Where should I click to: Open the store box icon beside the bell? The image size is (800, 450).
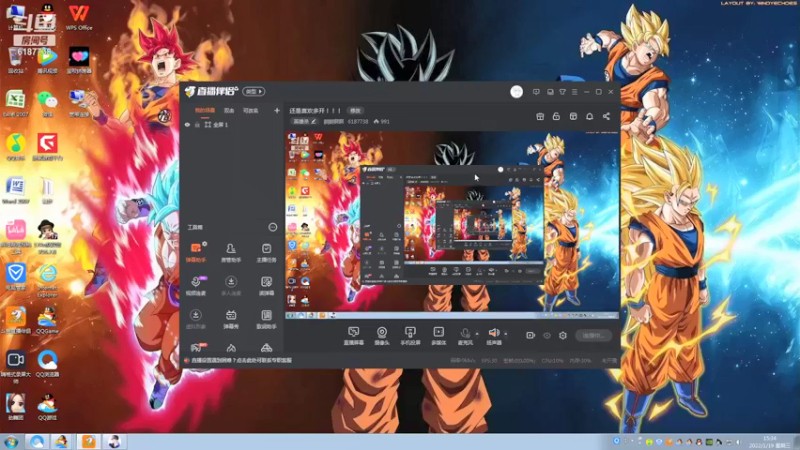click(x=573, y=116)
